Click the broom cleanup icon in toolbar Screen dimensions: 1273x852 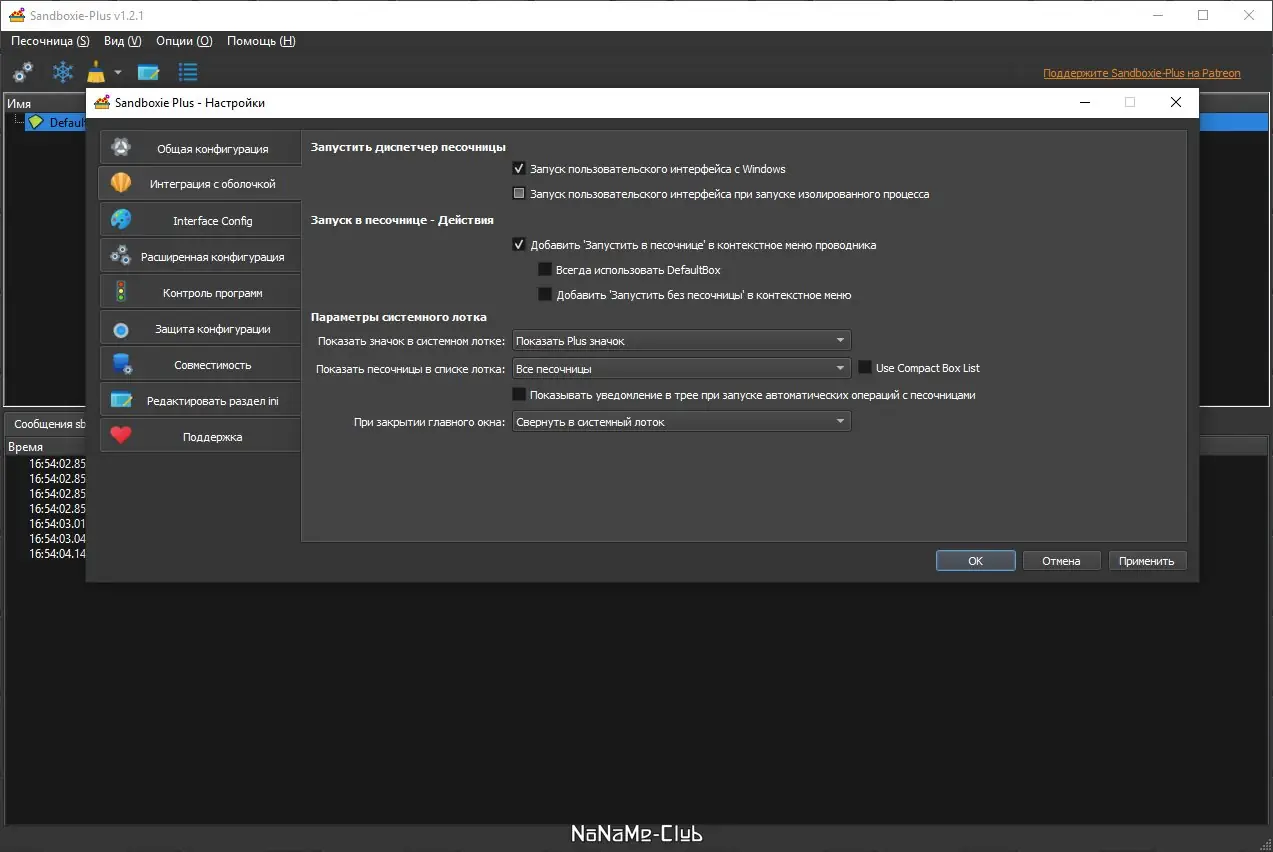coord(96,72)
